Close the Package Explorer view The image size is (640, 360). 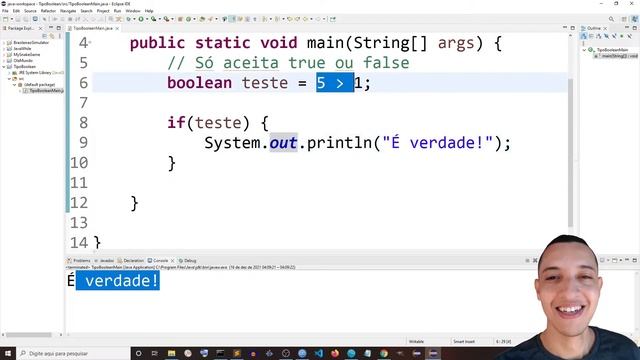click(x=40, y=28)
